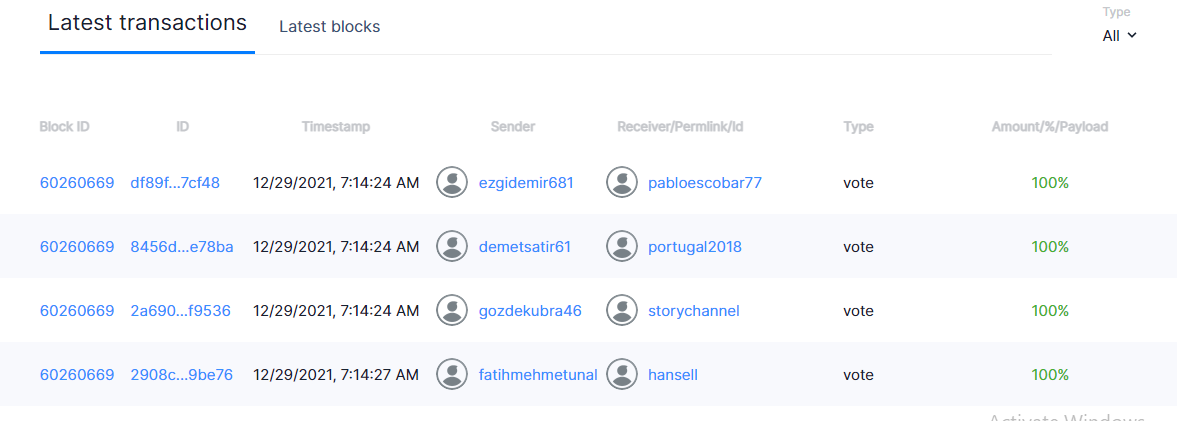This screenshot has height=421, width=1177.
Task: Click avatar icon beside ezgidemir681
Action: (x=452, y=182)
